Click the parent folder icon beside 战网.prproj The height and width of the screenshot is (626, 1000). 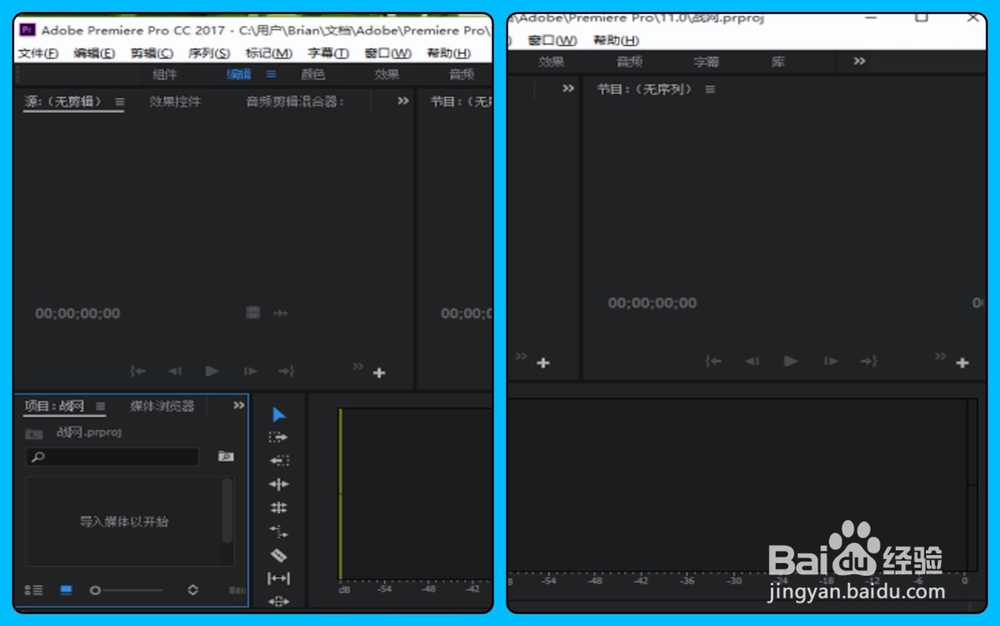tap(34, 434)
